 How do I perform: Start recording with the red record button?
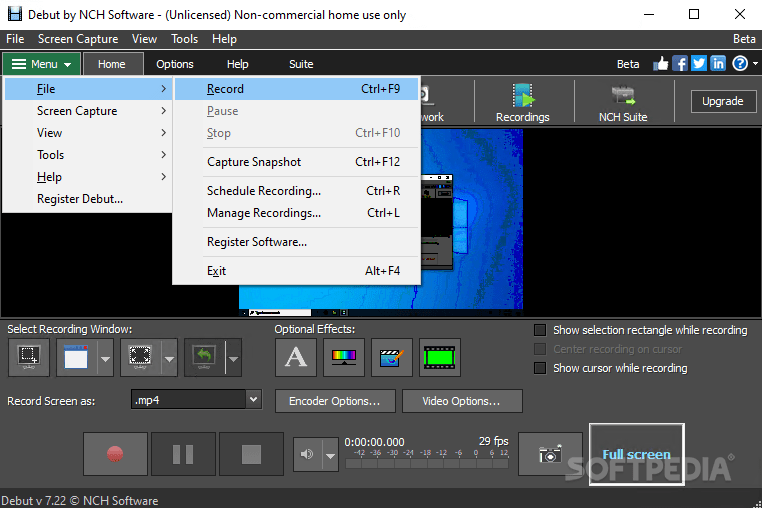pyautogui.click(x=115, y=454)
